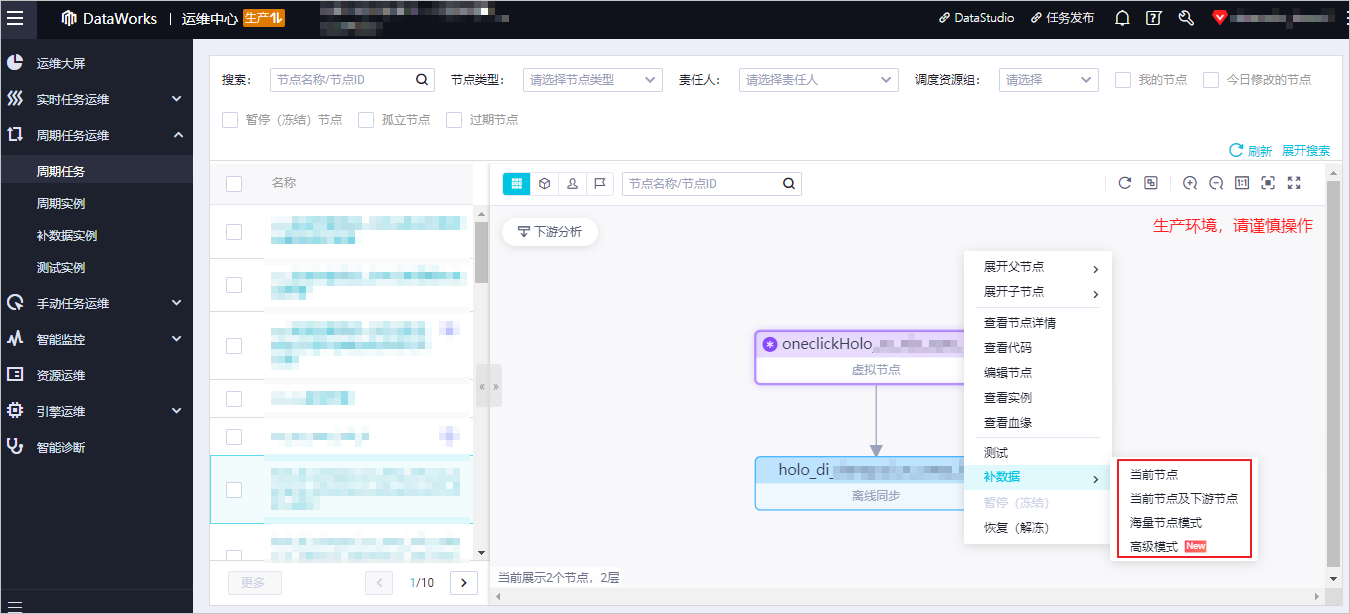Screen dimensions: 1350x614
Task: Check the first task row checkbox
Action: click(x=234, y=232)
